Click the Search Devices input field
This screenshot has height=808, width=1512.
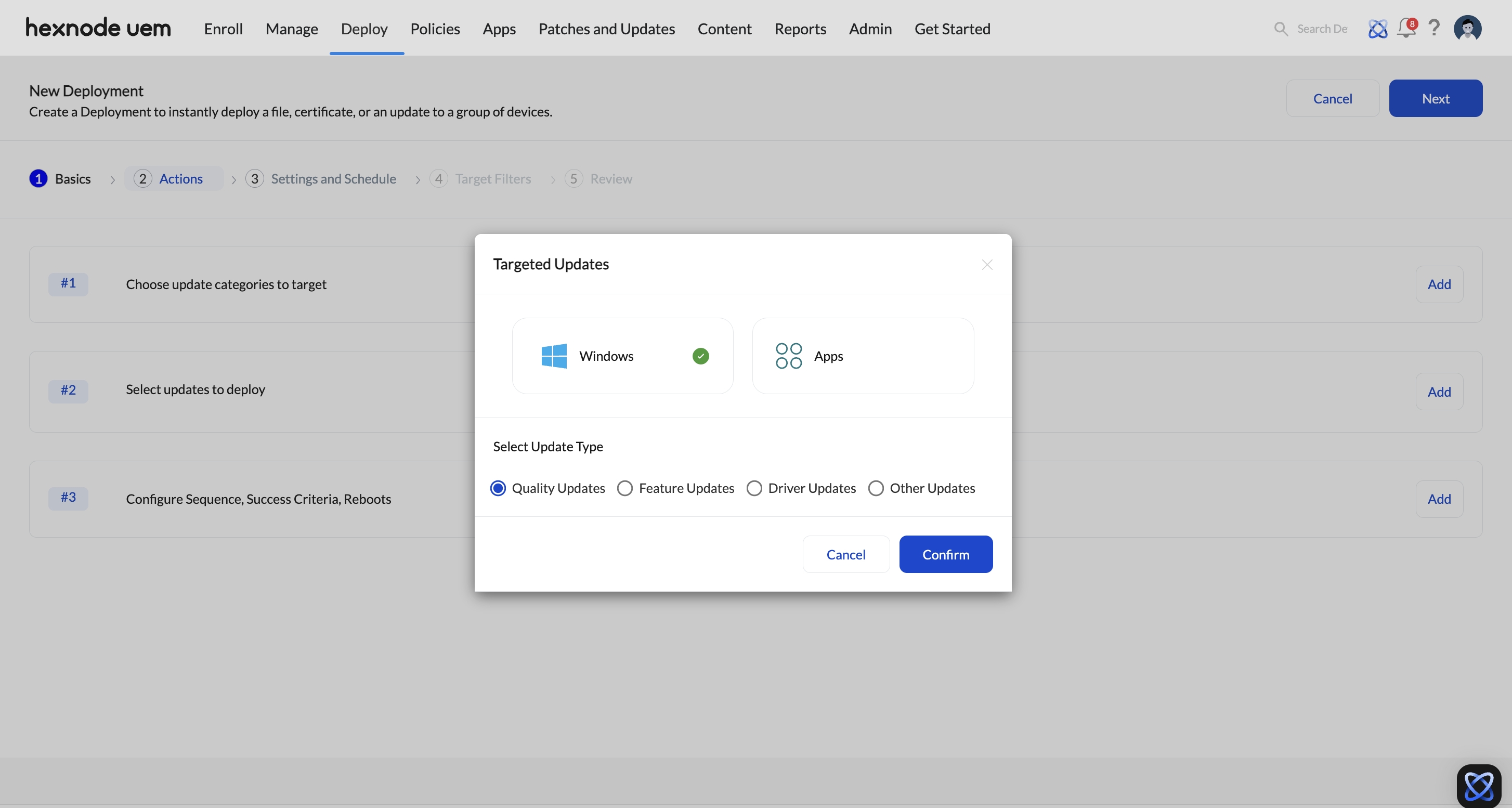[x=1322, y=29]
